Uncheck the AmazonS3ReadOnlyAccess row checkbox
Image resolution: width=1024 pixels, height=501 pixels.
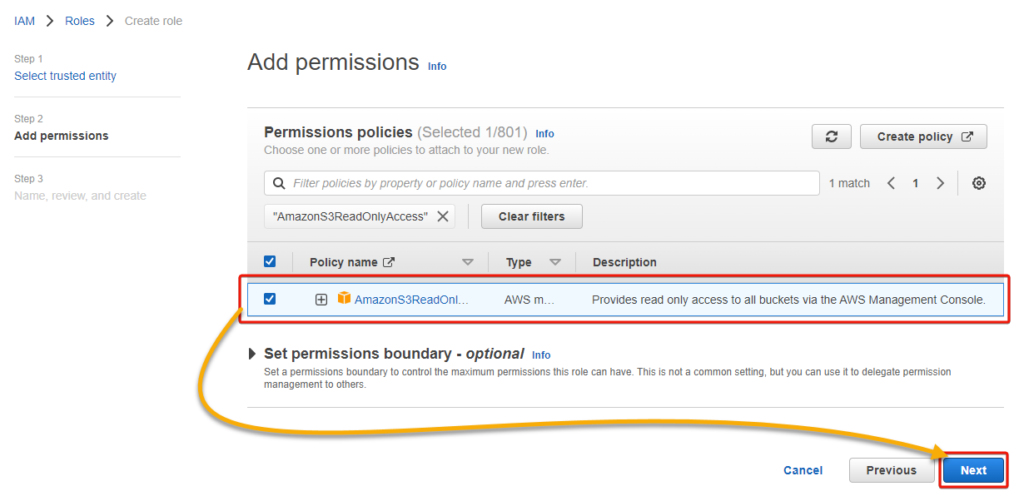pyautogui.click(x=269, y=299)
